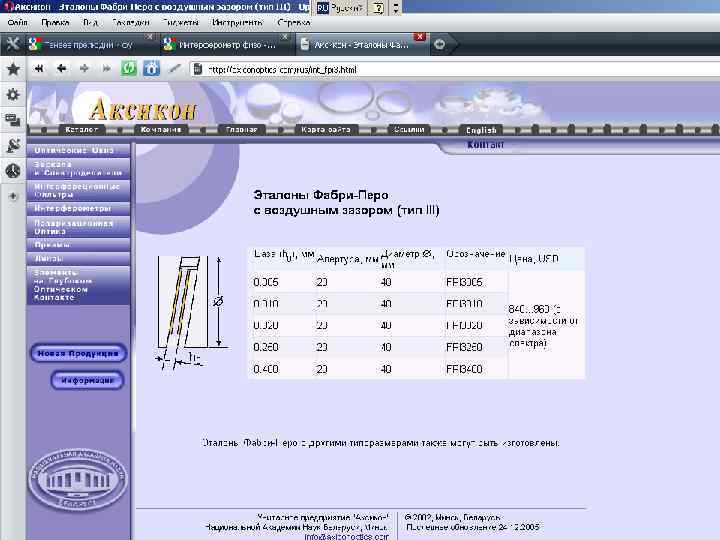This screenshot has height=540, width=720.
Task: Open the Правка menu
Action: coord(55,22)
